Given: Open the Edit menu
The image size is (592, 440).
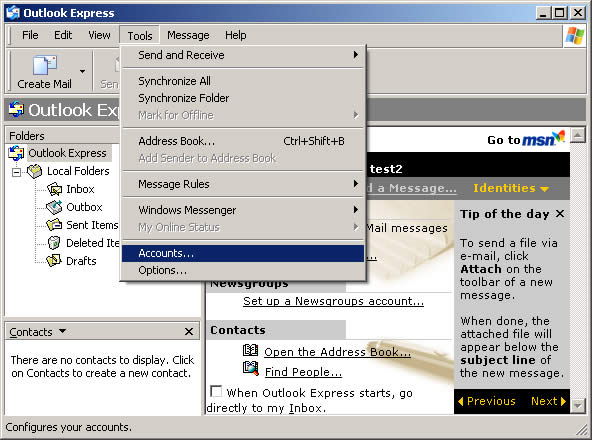Looking at the screenshot, I should click(63, 35).
